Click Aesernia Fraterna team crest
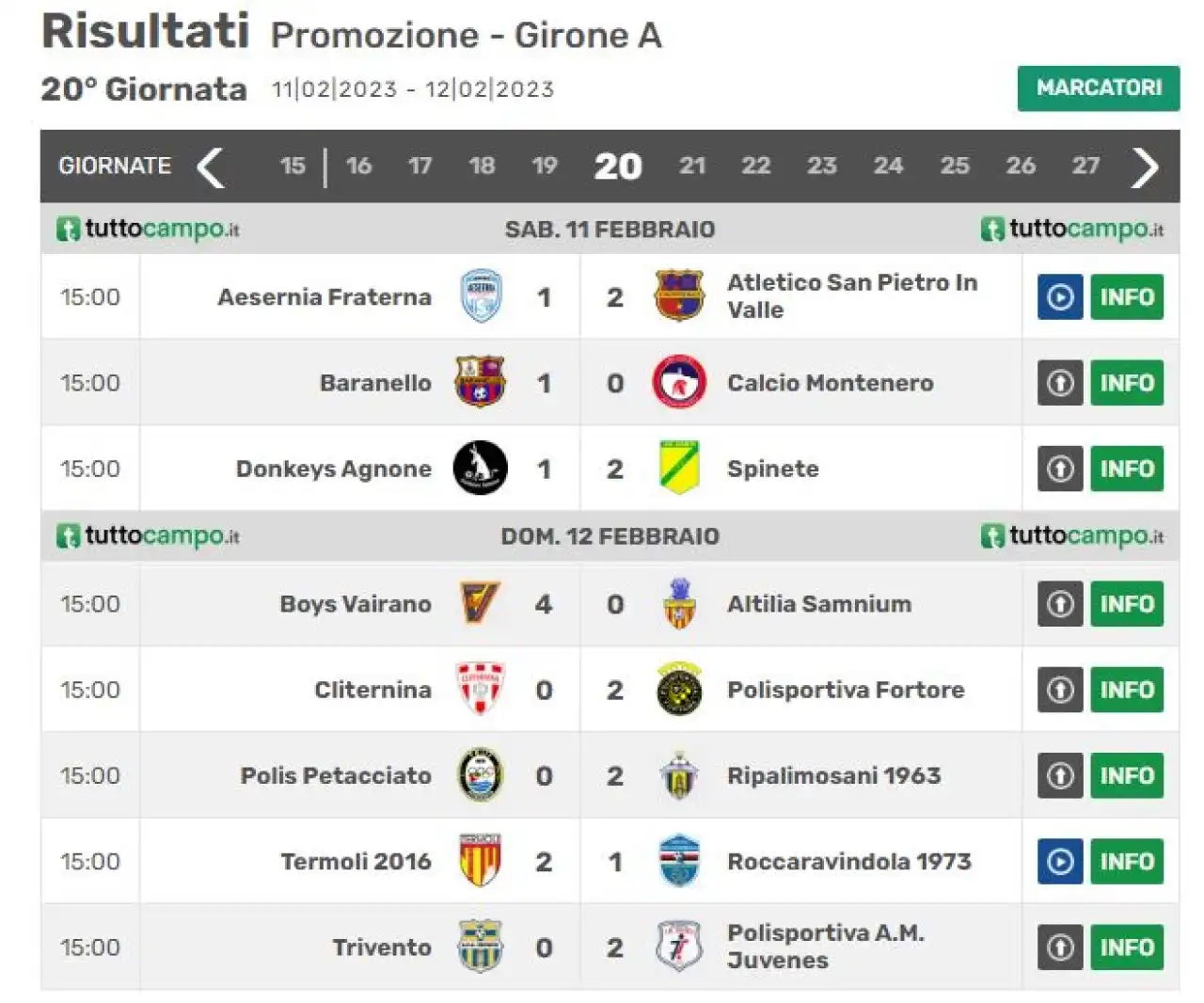The image size is (1204, 1003). tap(481, 296)
